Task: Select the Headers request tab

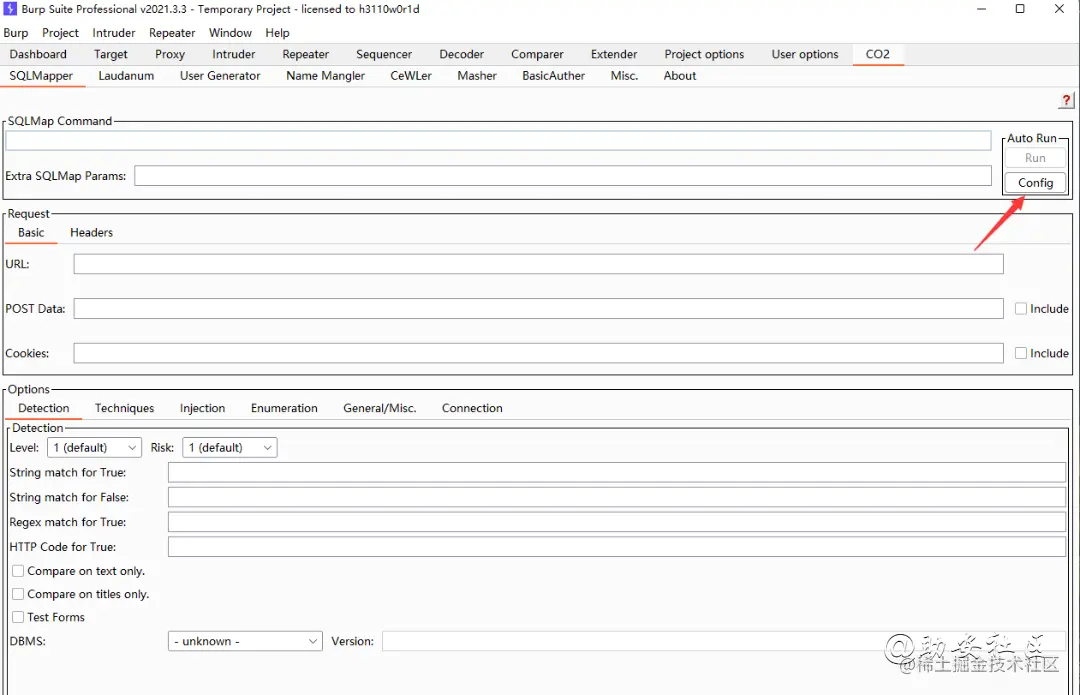Action: [92, 233]
